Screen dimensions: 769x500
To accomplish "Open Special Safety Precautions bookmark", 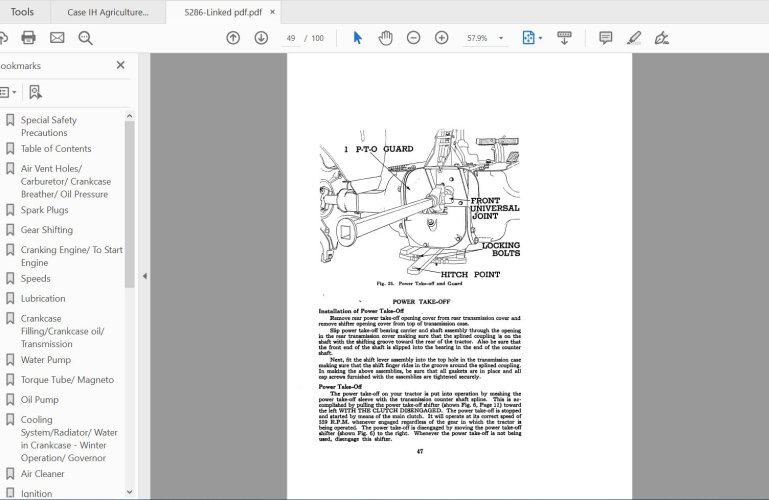I will [x=49, y=126].
